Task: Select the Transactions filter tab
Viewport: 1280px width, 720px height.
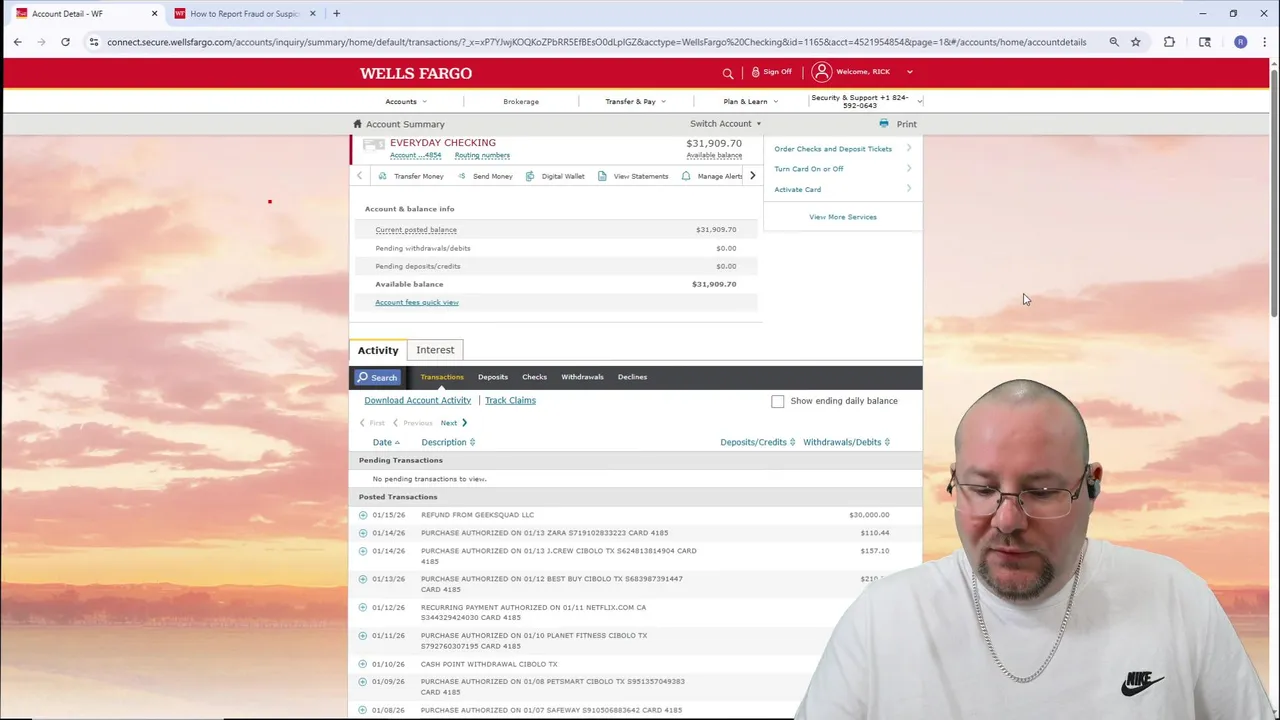Action: click(x=442, y=377)
